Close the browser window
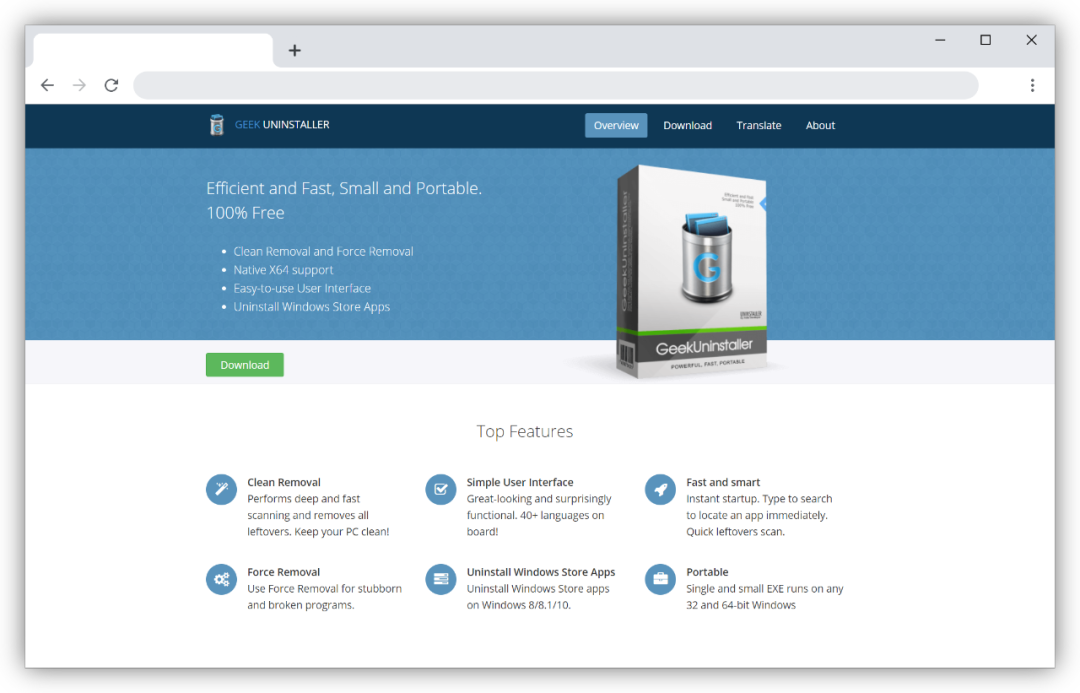This screenshot has height=693, width=1080. (x=1031, y=40)
